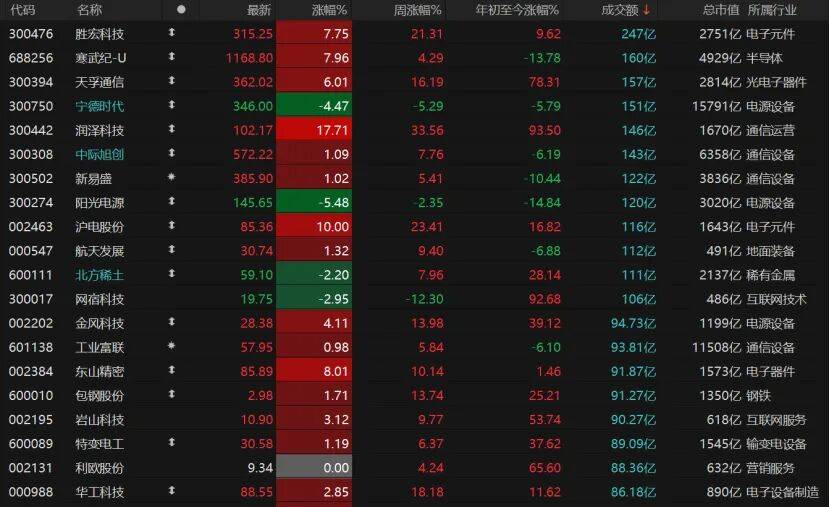This screenshot has height=507, width=830.
Task: Click the marker icon next to 寒武纪-U
Action: coord(170,58)
